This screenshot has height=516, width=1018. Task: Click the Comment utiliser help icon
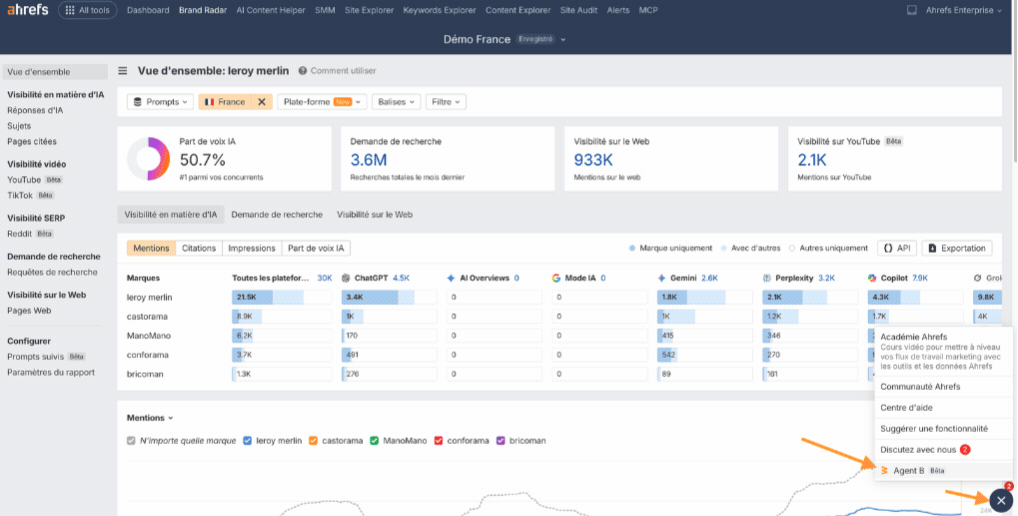(303, 71)
